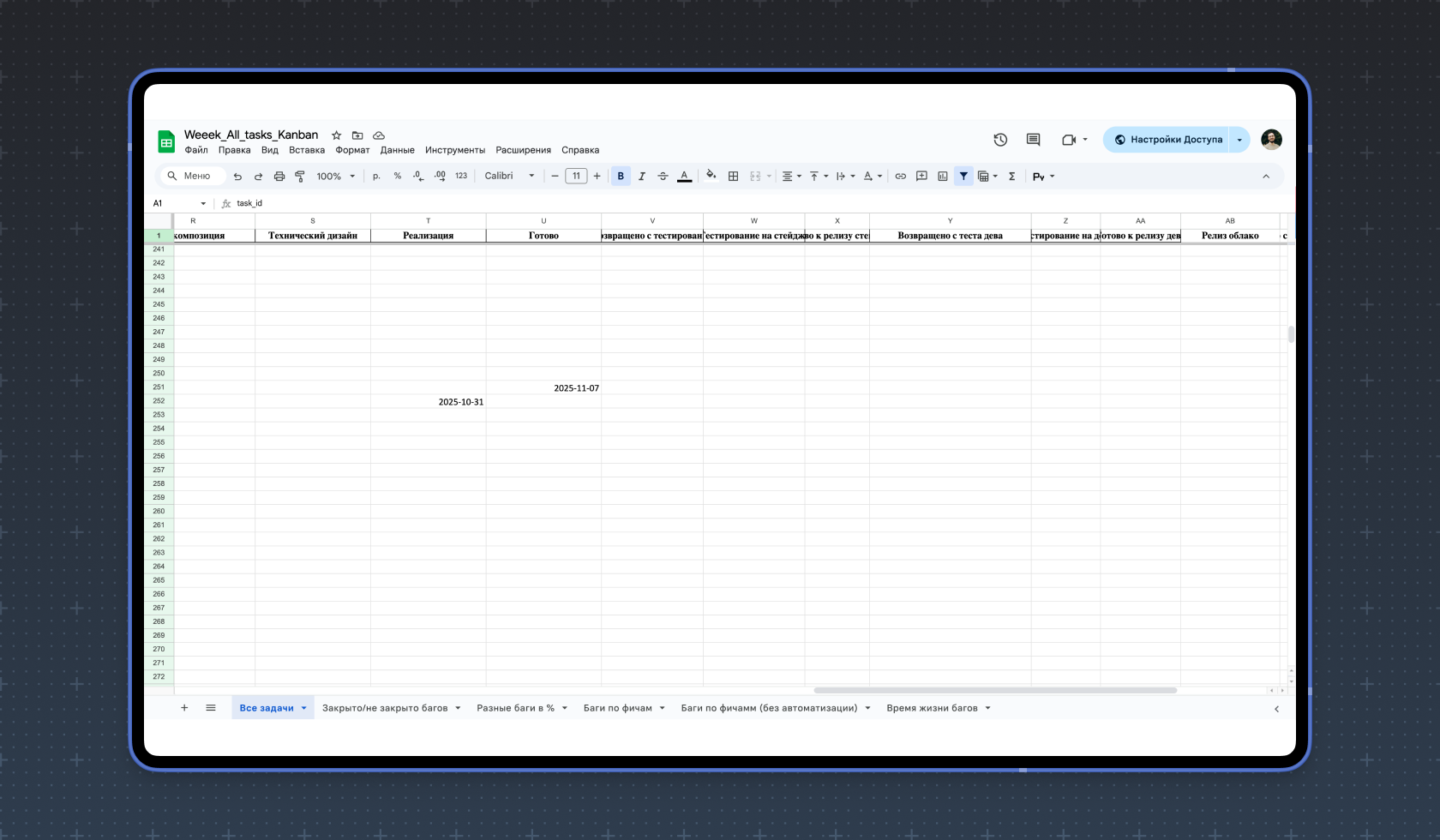This screenshot has height=840, width=1440.
Task: Open the Calibri font dropdown
Action: [509, 177]
